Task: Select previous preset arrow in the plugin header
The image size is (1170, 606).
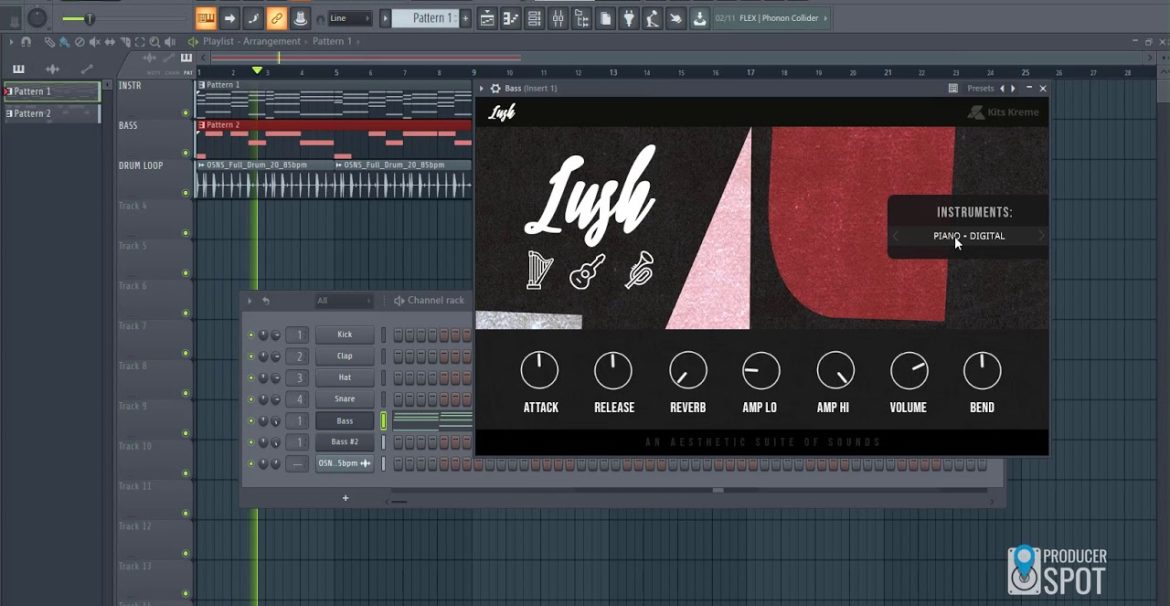Action: point(1002,89)
